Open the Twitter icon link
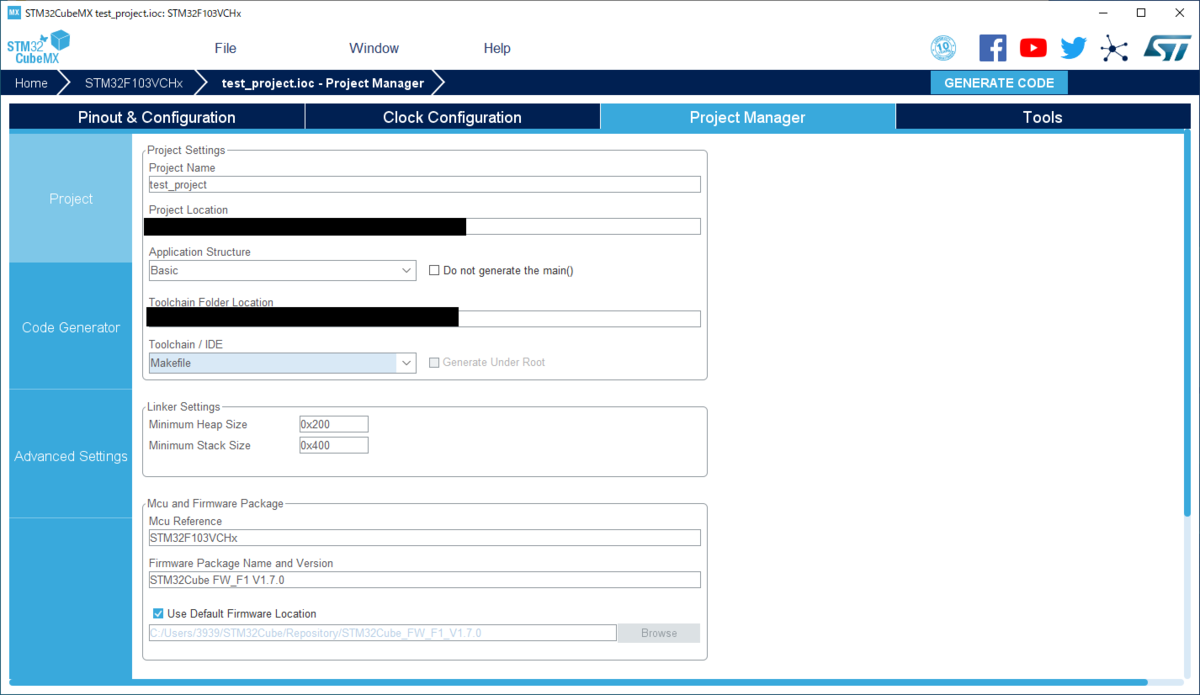 pos(1073,48)
